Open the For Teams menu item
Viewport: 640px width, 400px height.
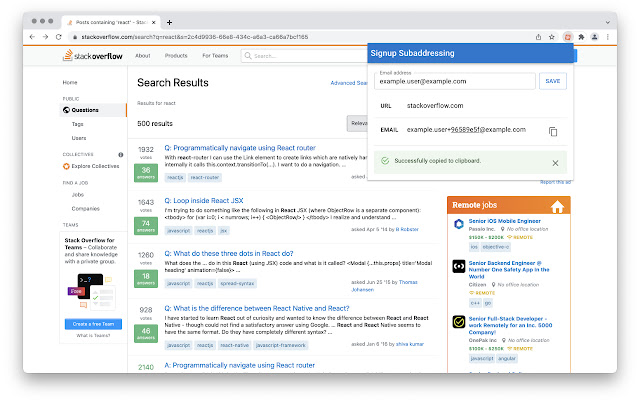[215, 56]
